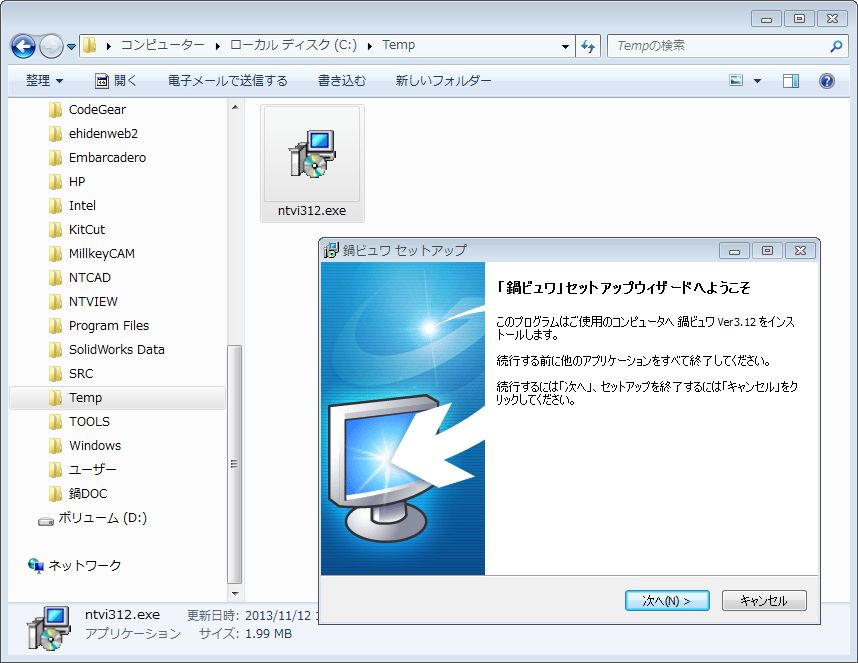Click the Explorer forward navigation arrow
Screen dimensions: 858x663
(51, 46)
